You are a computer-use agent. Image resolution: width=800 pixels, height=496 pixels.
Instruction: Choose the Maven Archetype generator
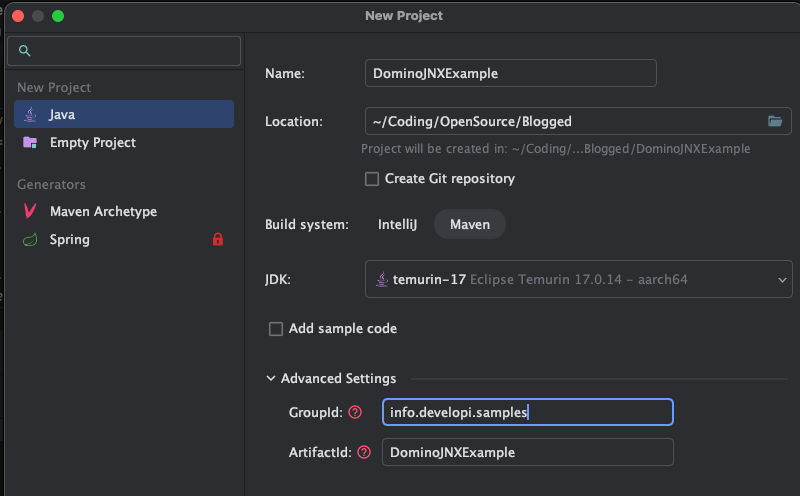[102, 211]
